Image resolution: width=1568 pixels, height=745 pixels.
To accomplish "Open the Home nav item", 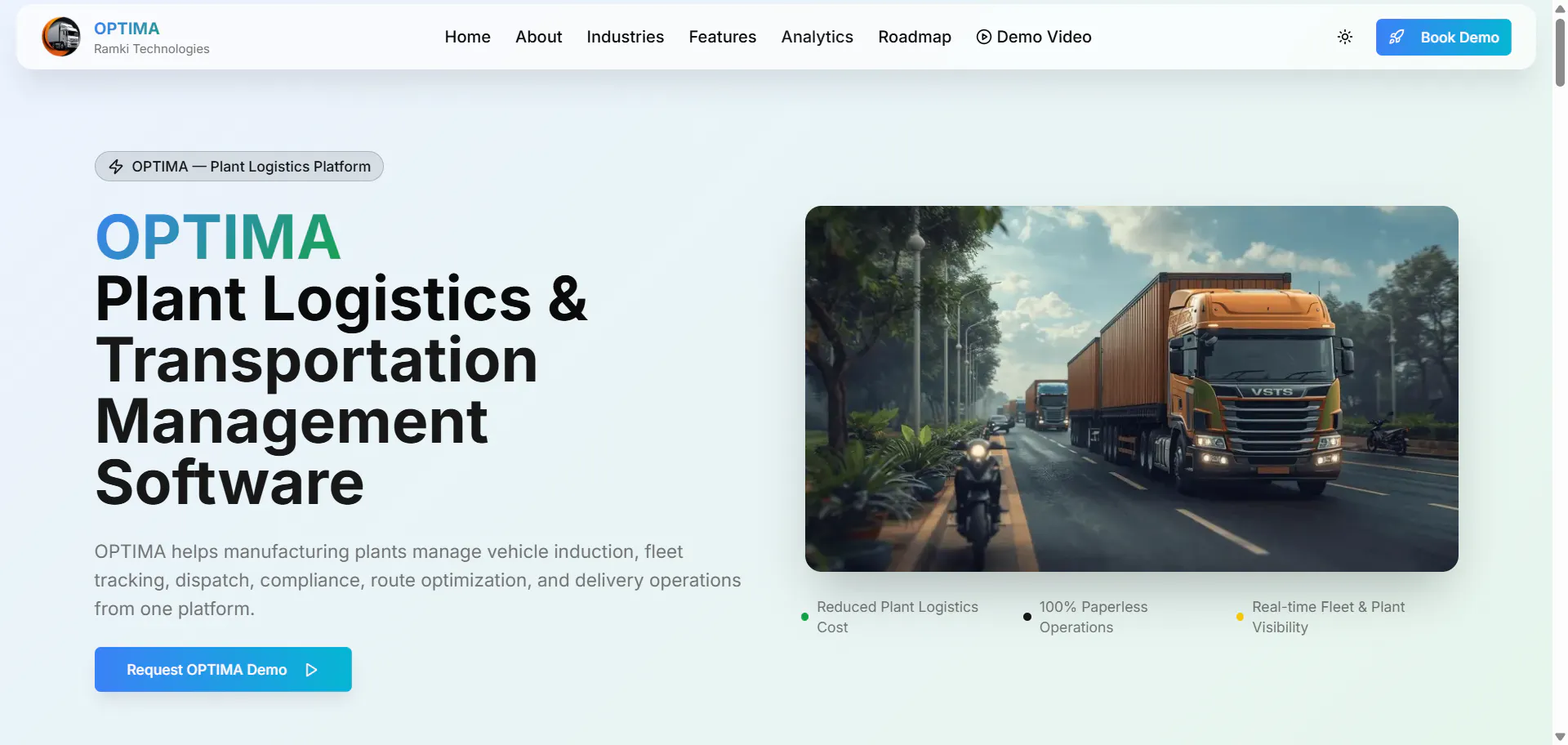I will tap(468, 37).
